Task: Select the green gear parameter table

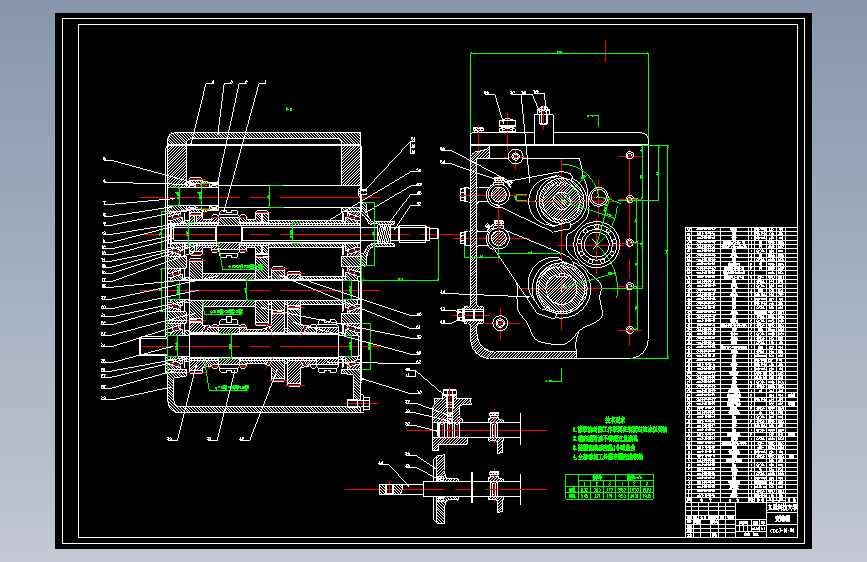Action: [609, 487]
